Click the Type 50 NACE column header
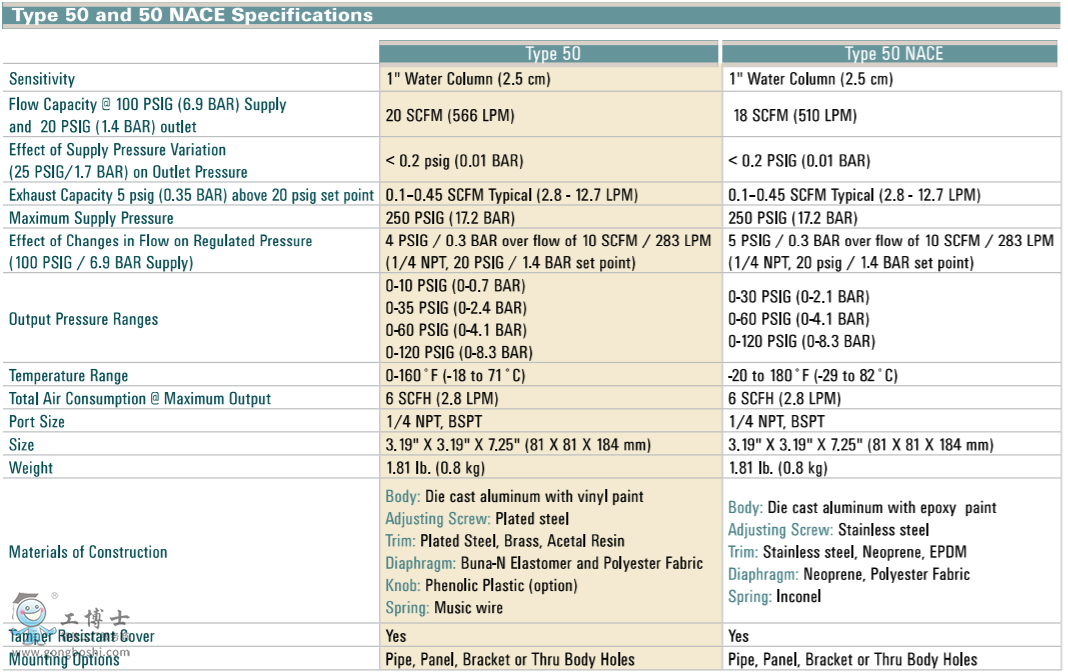This screenshot has width=1068, height=672. (x=893, y=54)
